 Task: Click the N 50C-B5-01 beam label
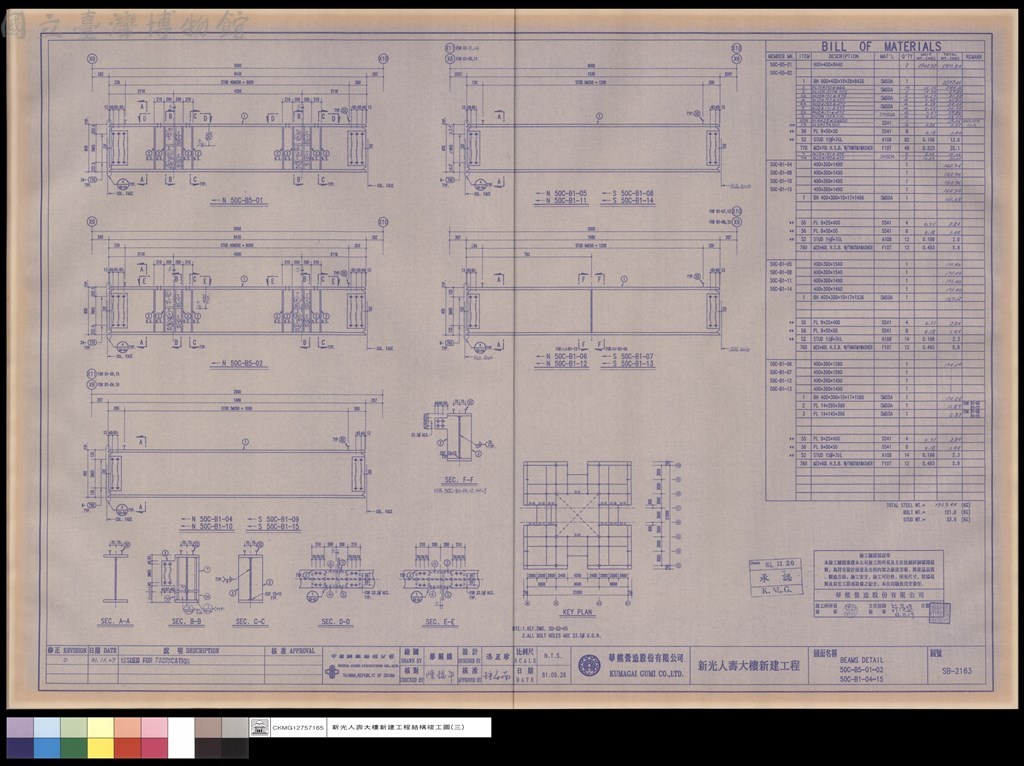[x=239, y=200]
